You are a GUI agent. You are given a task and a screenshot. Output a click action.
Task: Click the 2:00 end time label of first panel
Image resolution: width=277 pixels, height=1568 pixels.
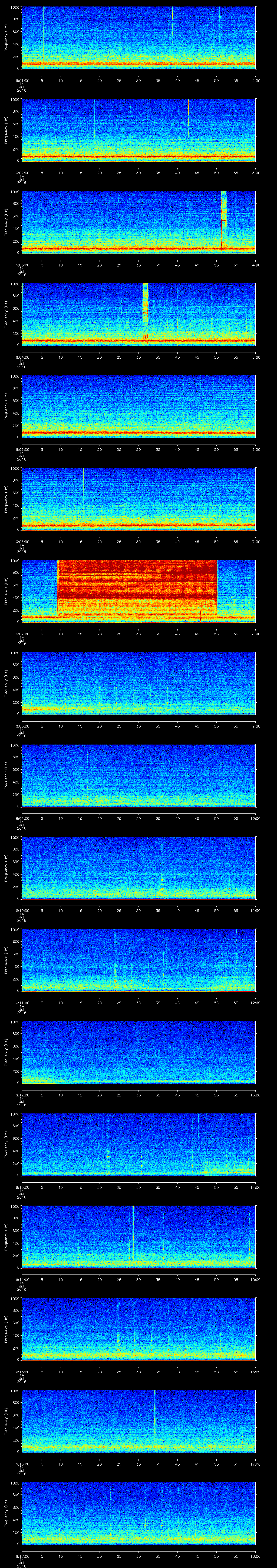coord(256,80)
